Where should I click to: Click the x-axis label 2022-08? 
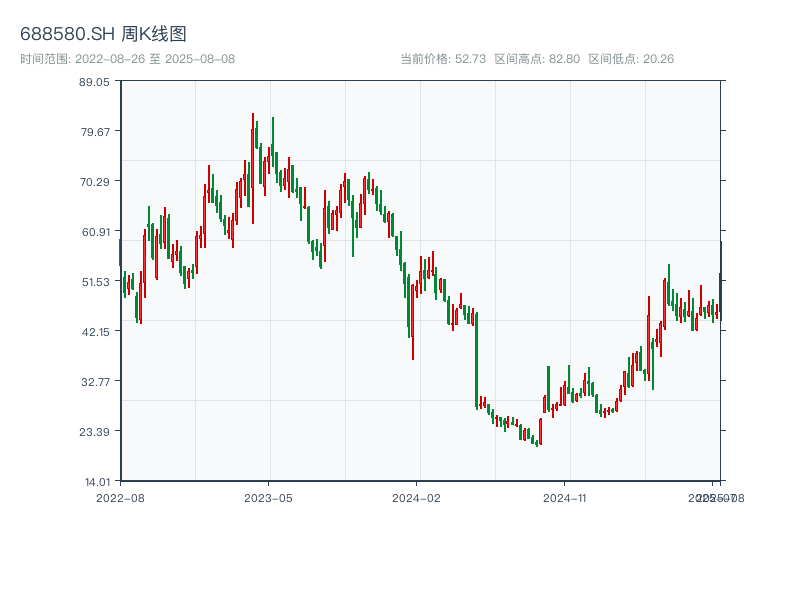[120, 498]
